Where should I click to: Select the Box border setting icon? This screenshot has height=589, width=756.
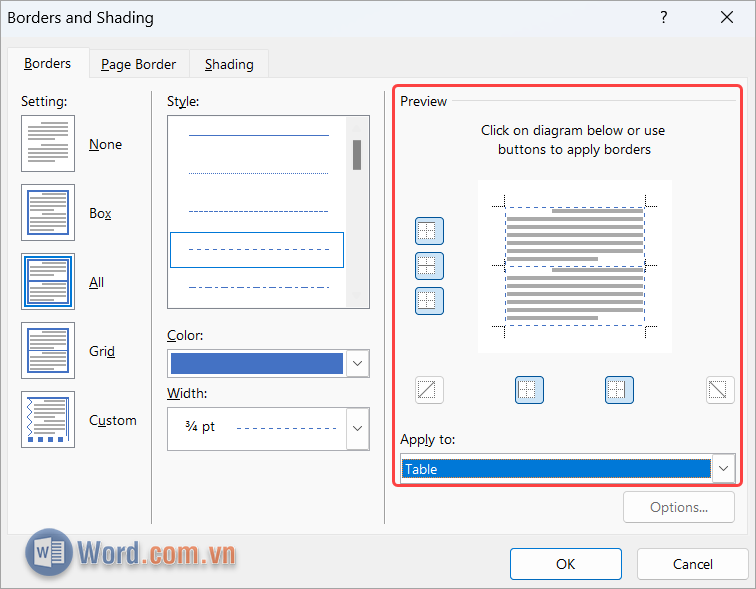click(x=48, y=212)
